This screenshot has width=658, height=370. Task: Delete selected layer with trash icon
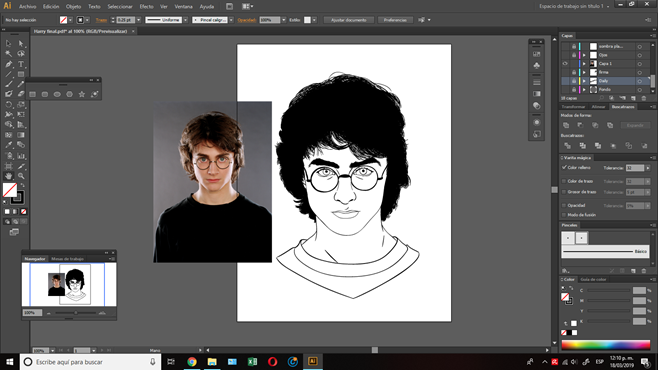644,98
